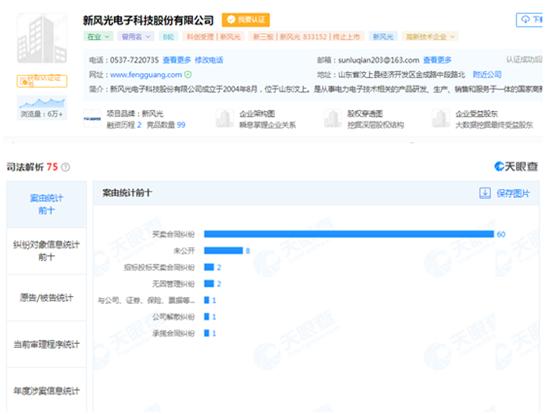Click the 招标投标买卖合同纠纷 bar valued 2
Screen dimensions: 558x414
point(209,267)
